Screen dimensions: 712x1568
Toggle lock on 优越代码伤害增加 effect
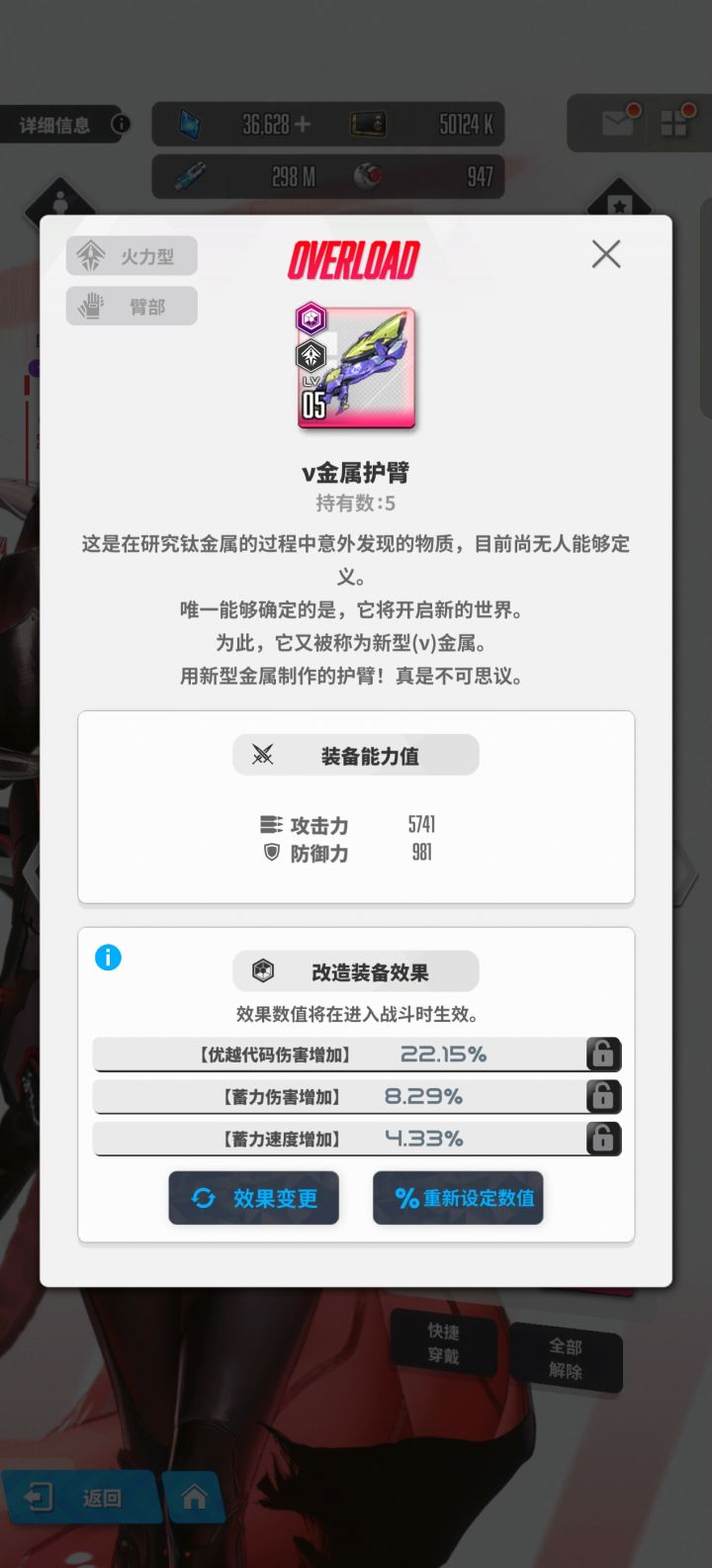(602, 1055)
